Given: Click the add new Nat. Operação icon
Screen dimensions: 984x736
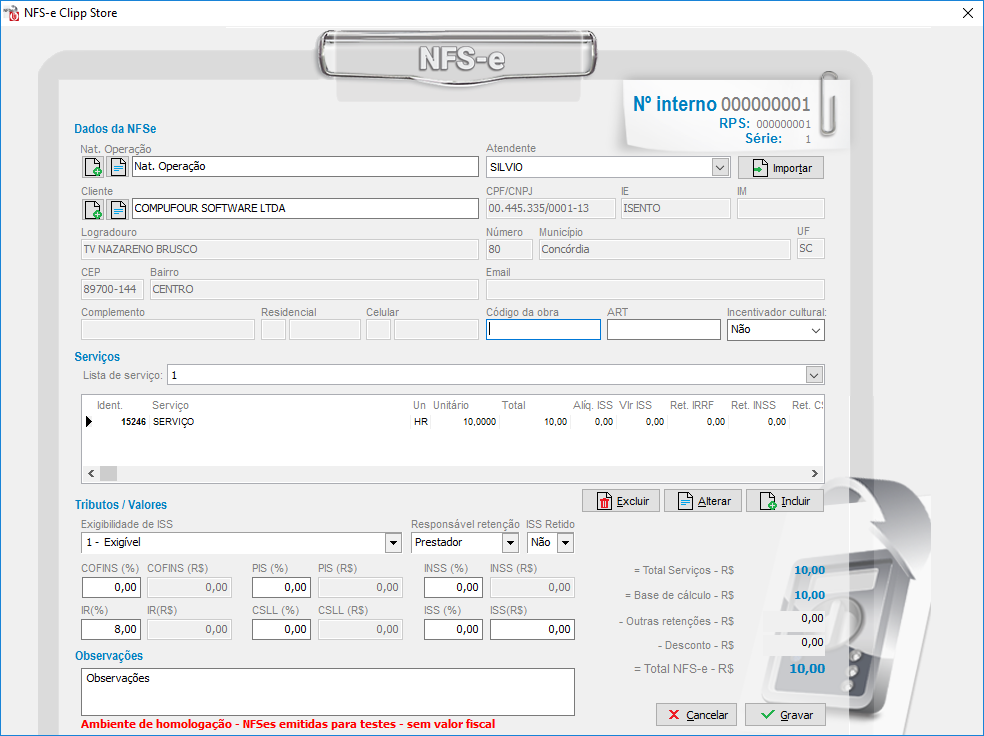Looking at the screenshot, I should click(92, 167).
